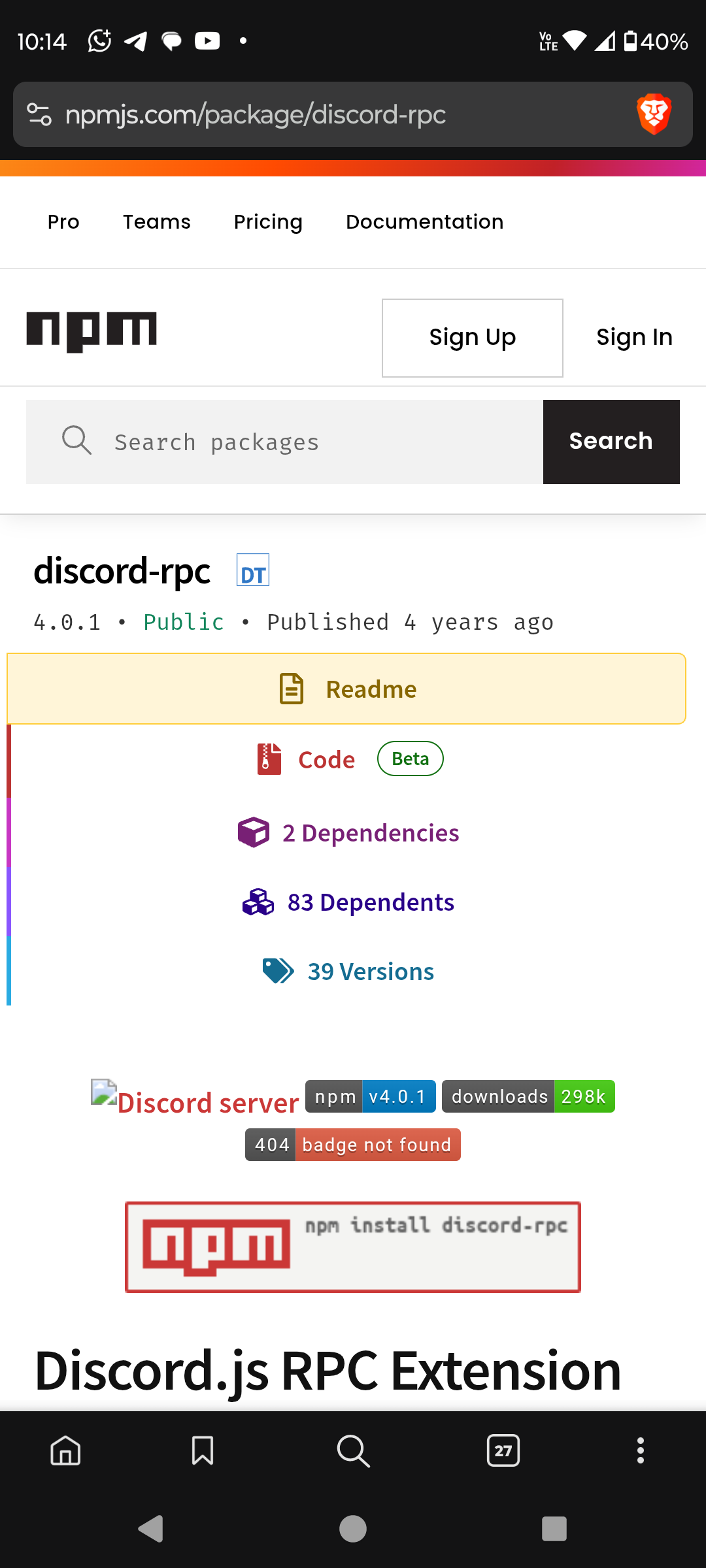Tap the 'Discord.js RPC Extension' heading
Viewport: 706px width, 1568px height.
click(328, 1371)
